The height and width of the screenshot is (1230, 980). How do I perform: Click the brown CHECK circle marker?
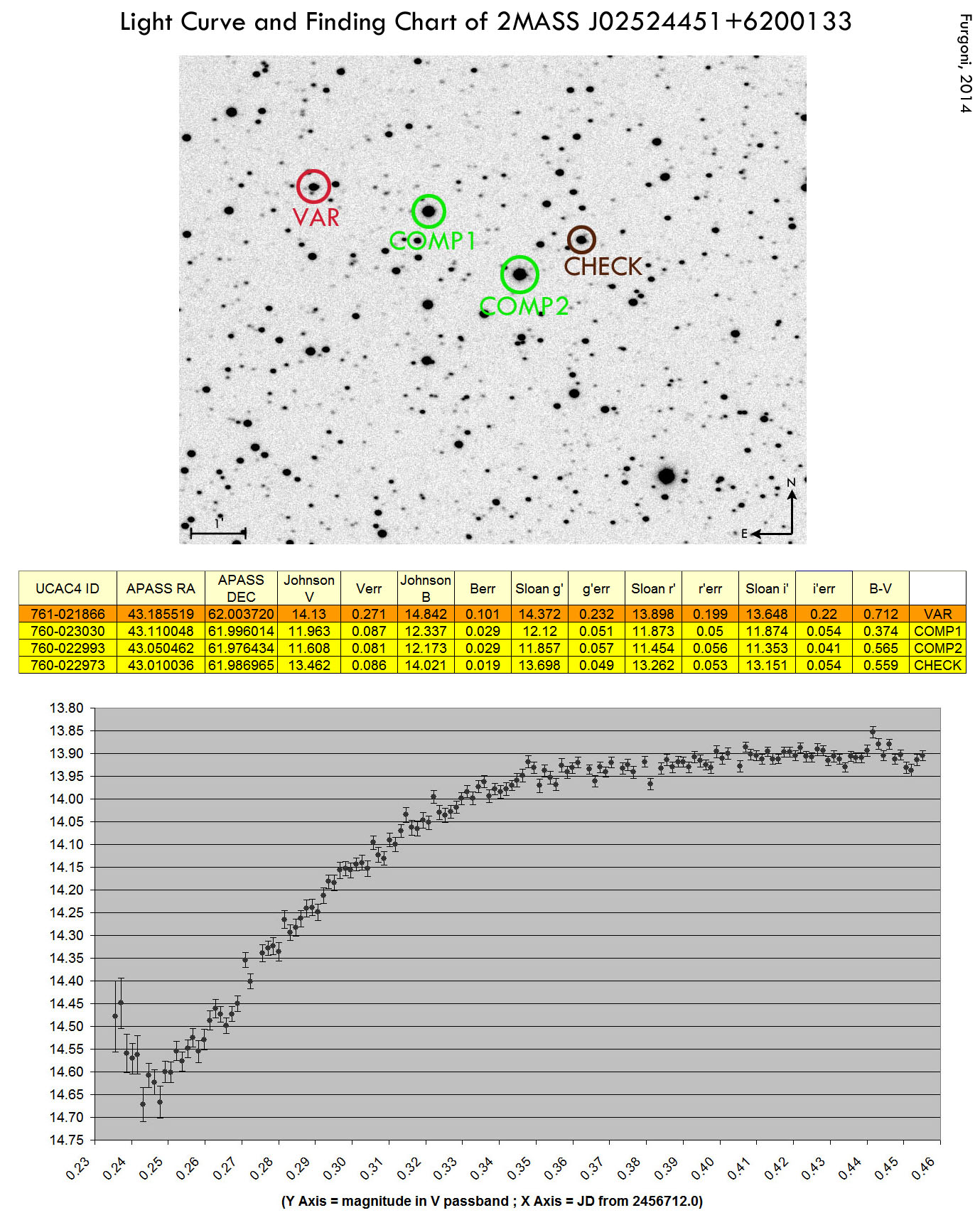coord(581,240)
